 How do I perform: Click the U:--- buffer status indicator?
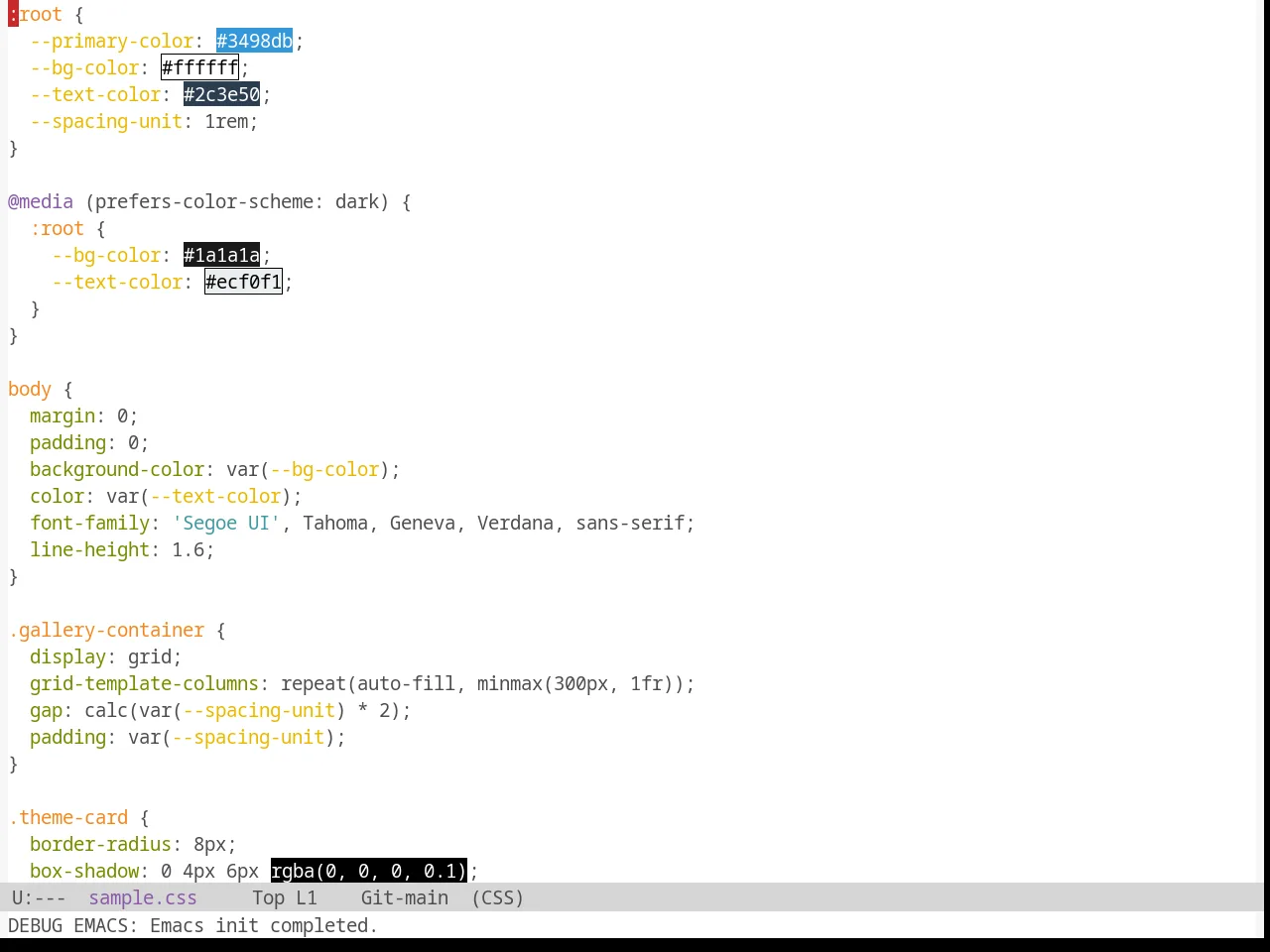tap(39, 897)
